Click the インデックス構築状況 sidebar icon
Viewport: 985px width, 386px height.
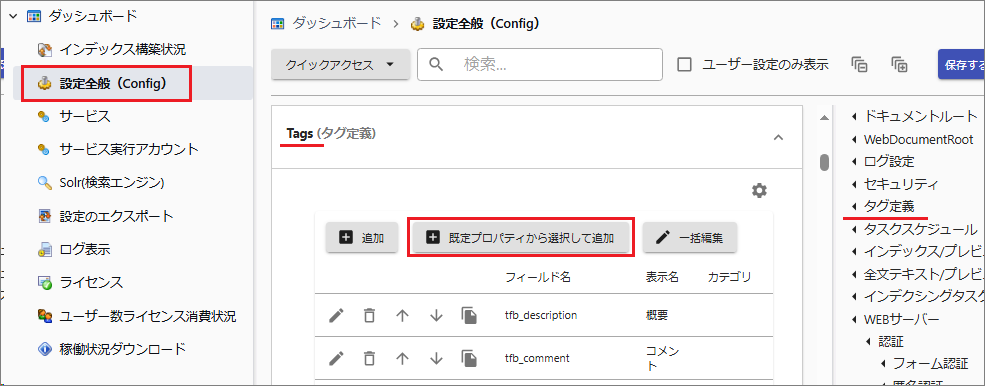(x=45, y=49)
